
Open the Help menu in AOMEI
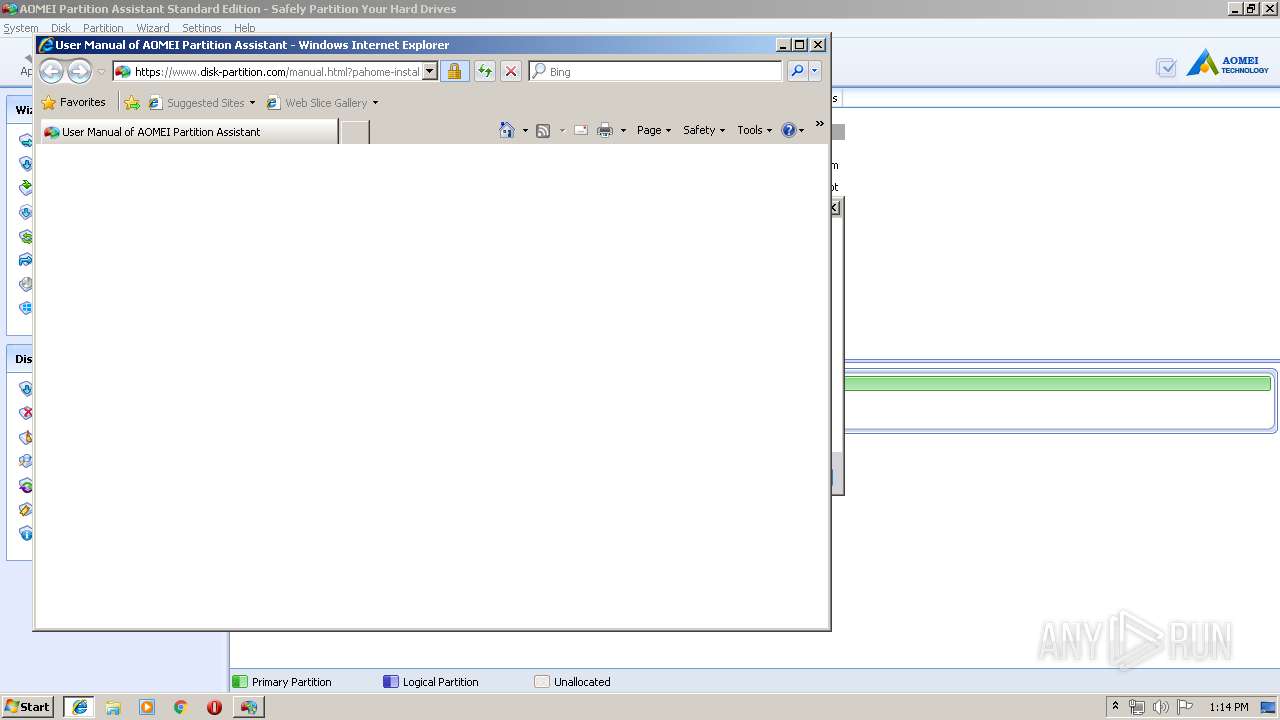(244, 28)
